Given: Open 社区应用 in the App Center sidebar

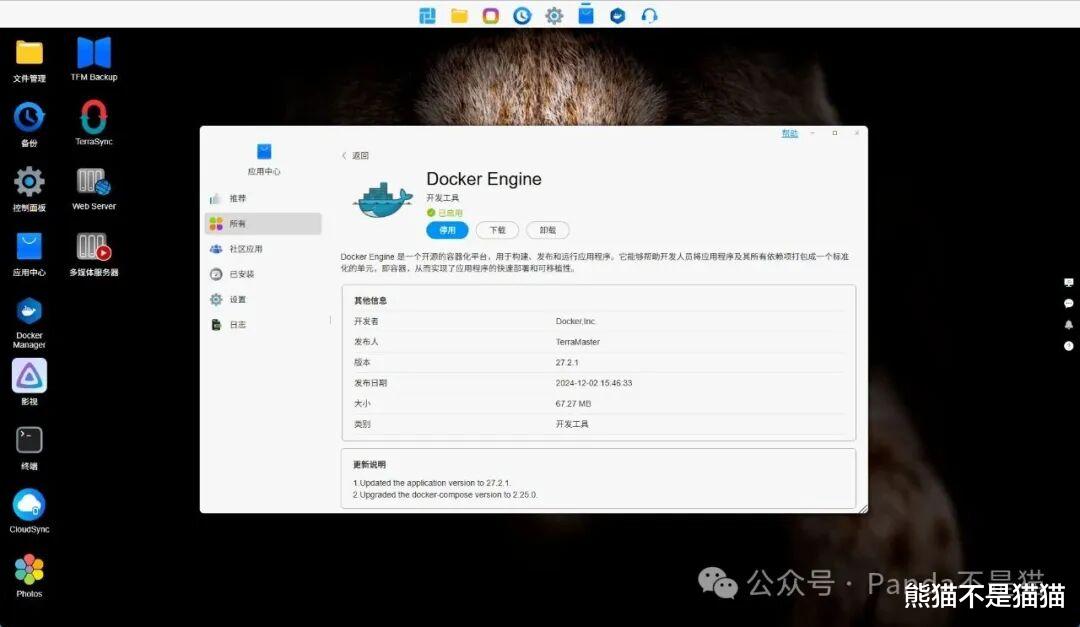Looking at the screenshot, I should 263,249.
